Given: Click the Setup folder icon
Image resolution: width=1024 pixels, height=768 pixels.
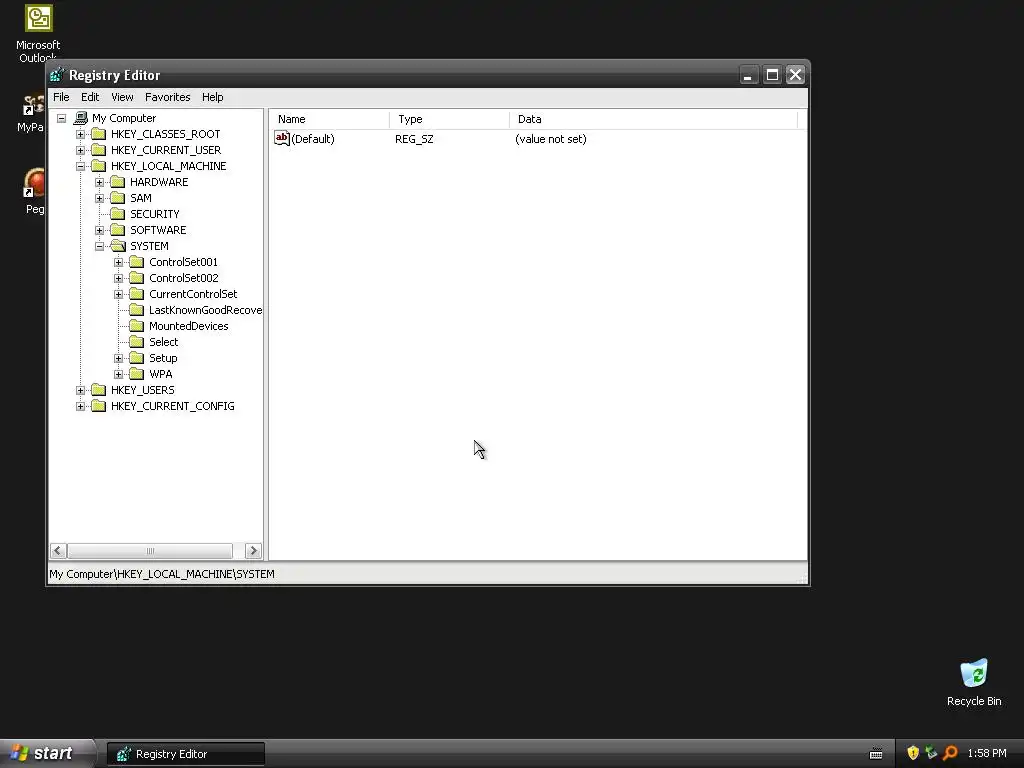Looking at the screenshot, I should point(136,358).
